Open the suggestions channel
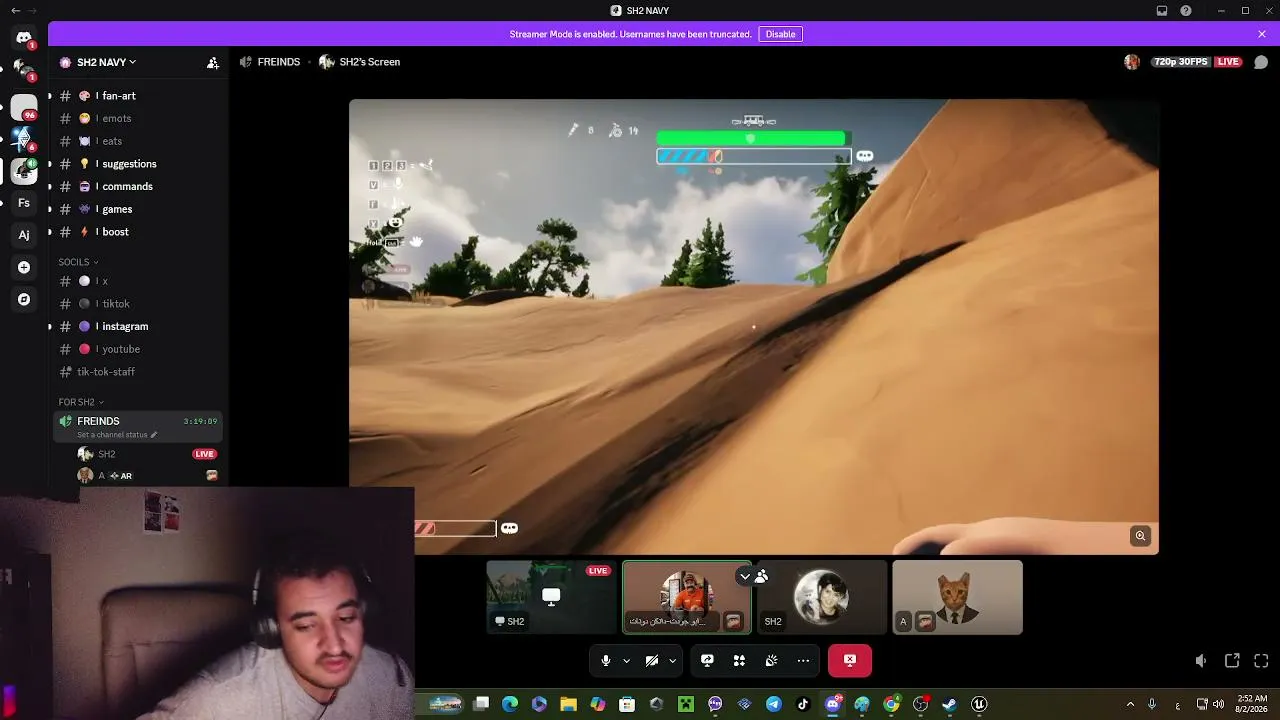The height and width of the screenshot is (720, 1280). (x=138, y=164)
